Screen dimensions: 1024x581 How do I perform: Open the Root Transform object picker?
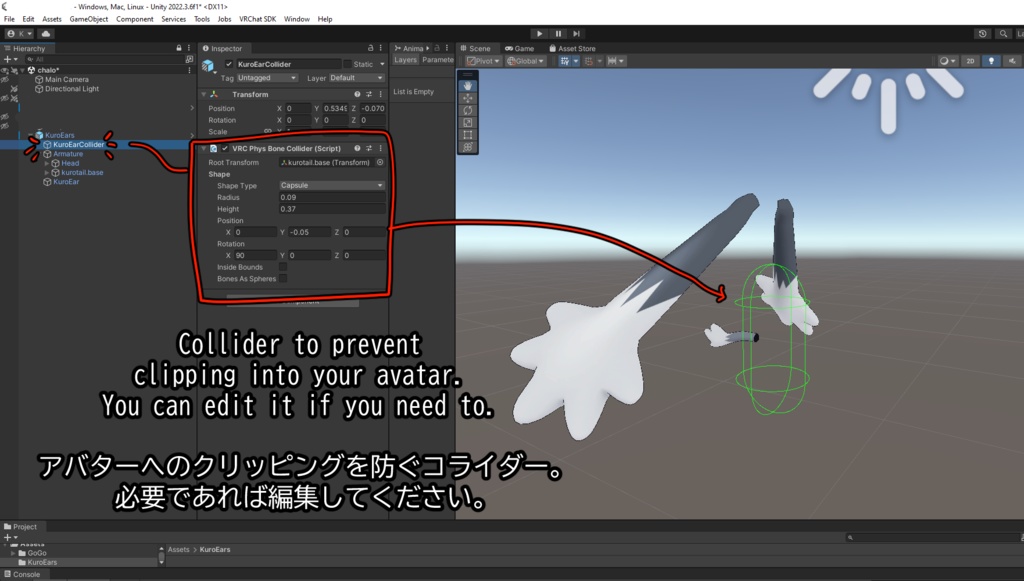coord(380,162)
